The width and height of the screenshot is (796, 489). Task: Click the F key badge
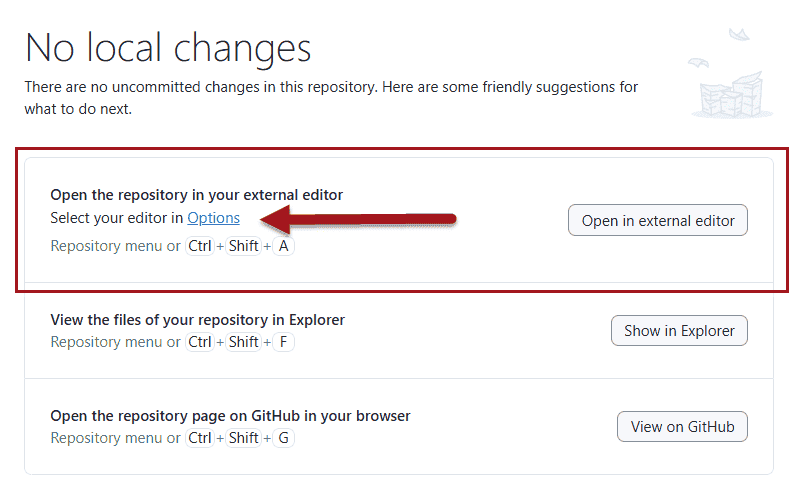coord(284,342)
